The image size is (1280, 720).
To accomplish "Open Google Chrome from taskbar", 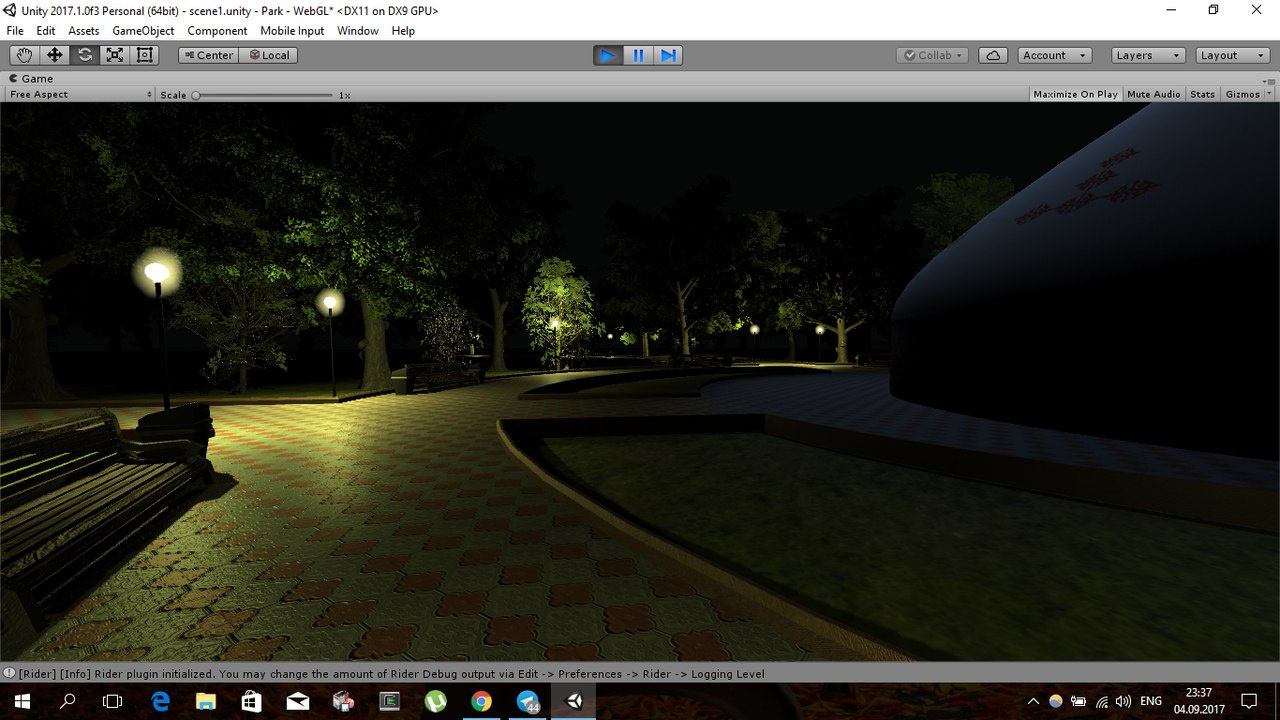I will pos(482,701).
